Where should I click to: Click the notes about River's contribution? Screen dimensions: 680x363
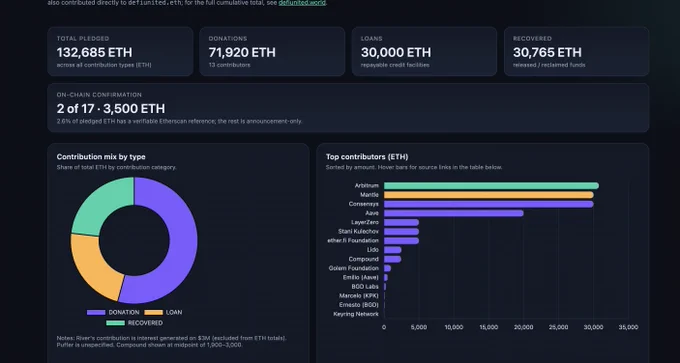(171, 342)
